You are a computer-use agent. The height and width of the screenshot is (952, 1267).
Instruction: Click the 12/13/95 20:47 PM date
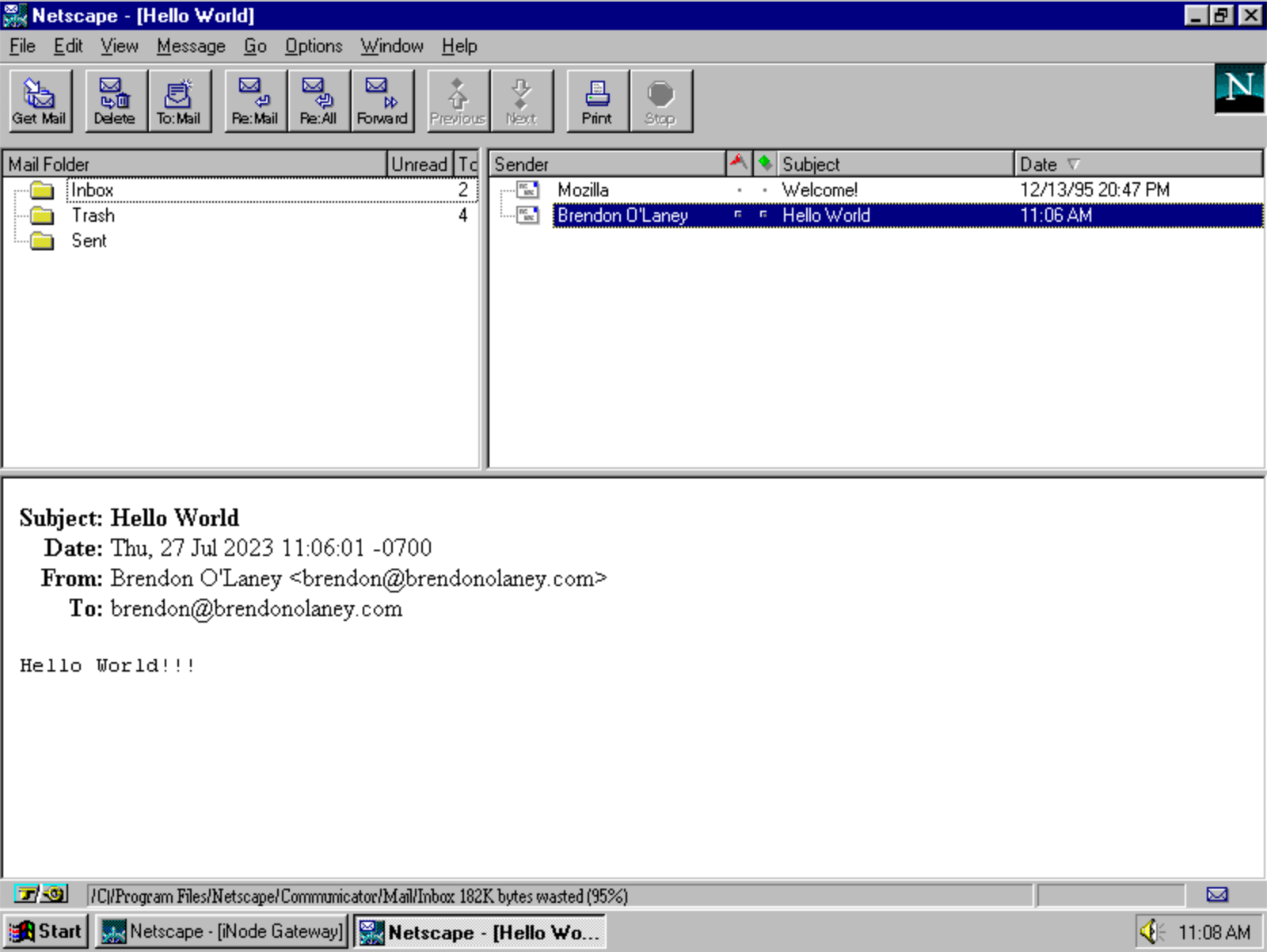tap(1094, 190)
